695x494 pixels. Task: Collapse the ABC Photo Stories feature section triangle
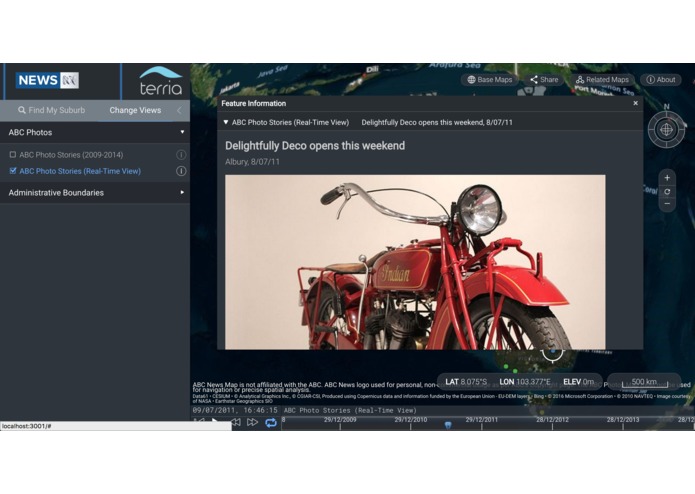[226, 122]
